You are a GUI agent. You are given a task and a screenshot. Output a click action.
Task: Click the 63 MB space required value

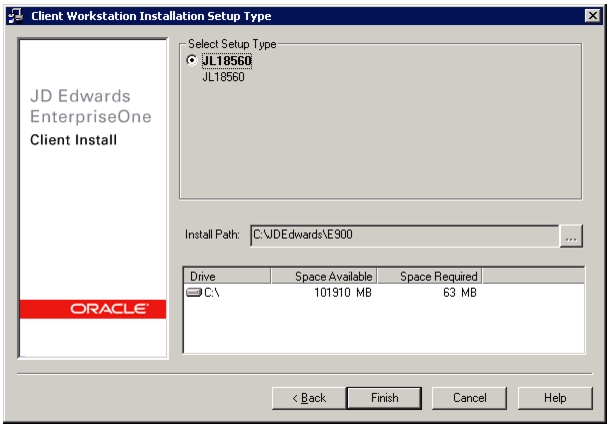460,292
